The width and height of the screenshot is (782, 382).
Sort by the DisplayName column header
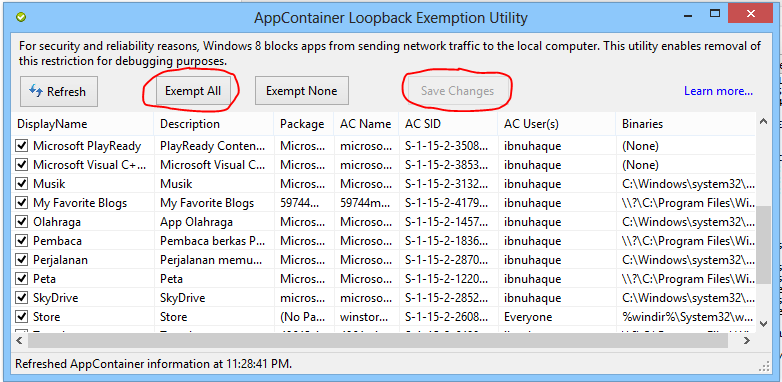(x=83, y=124)
